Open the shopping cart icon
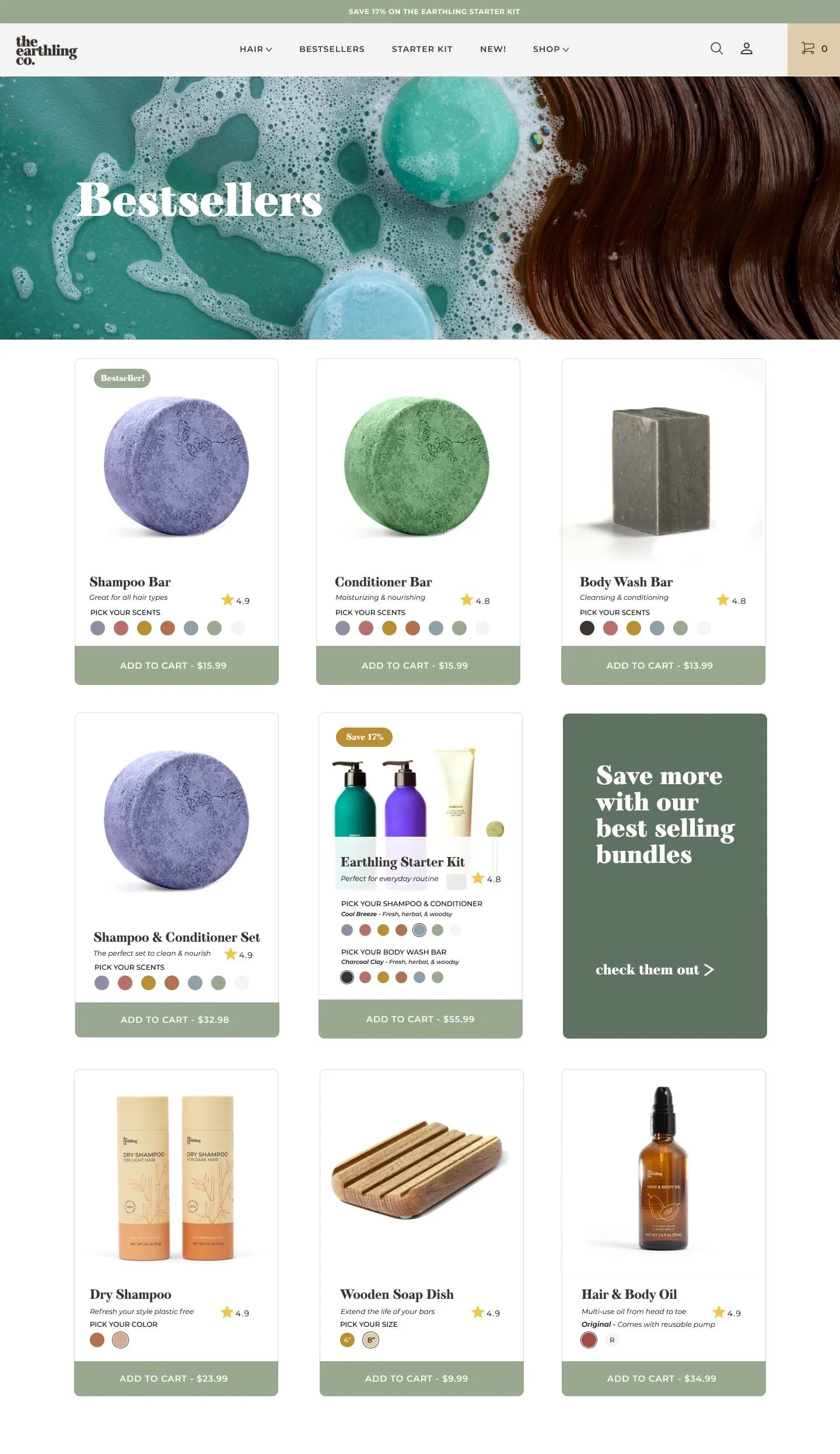The image size is (840, 1454). 814,49
